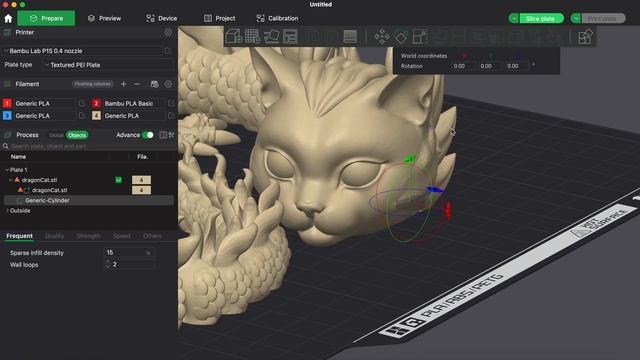Screen dimensions: 640x360
Task: Toggle dragonCat.stl printable checkbox
Action: pyautogui.click(x=118, y=180)
